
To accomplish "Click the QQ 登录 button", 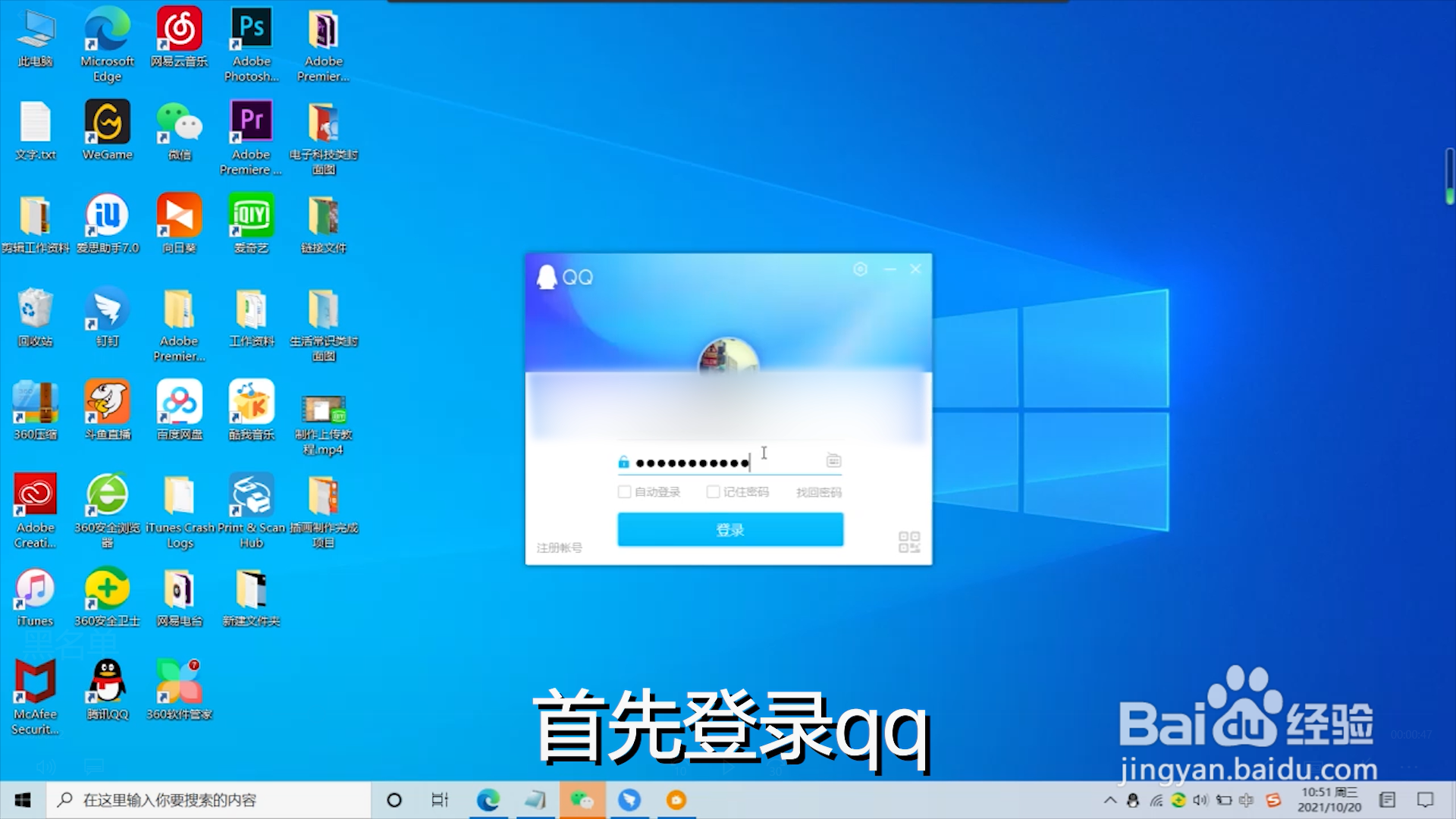I will coord(730,529).
